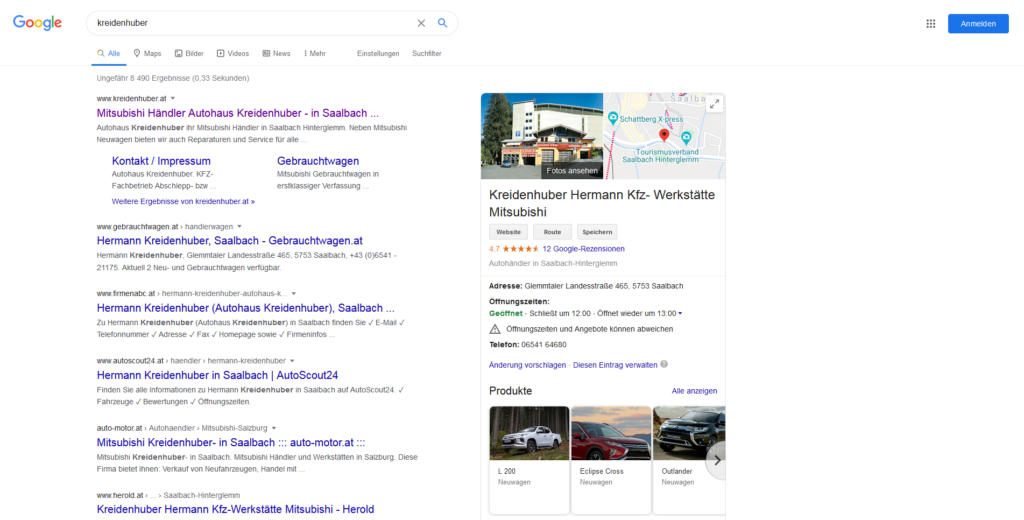Switch to the News tab

pyautogui.click(x=276, y=54)
